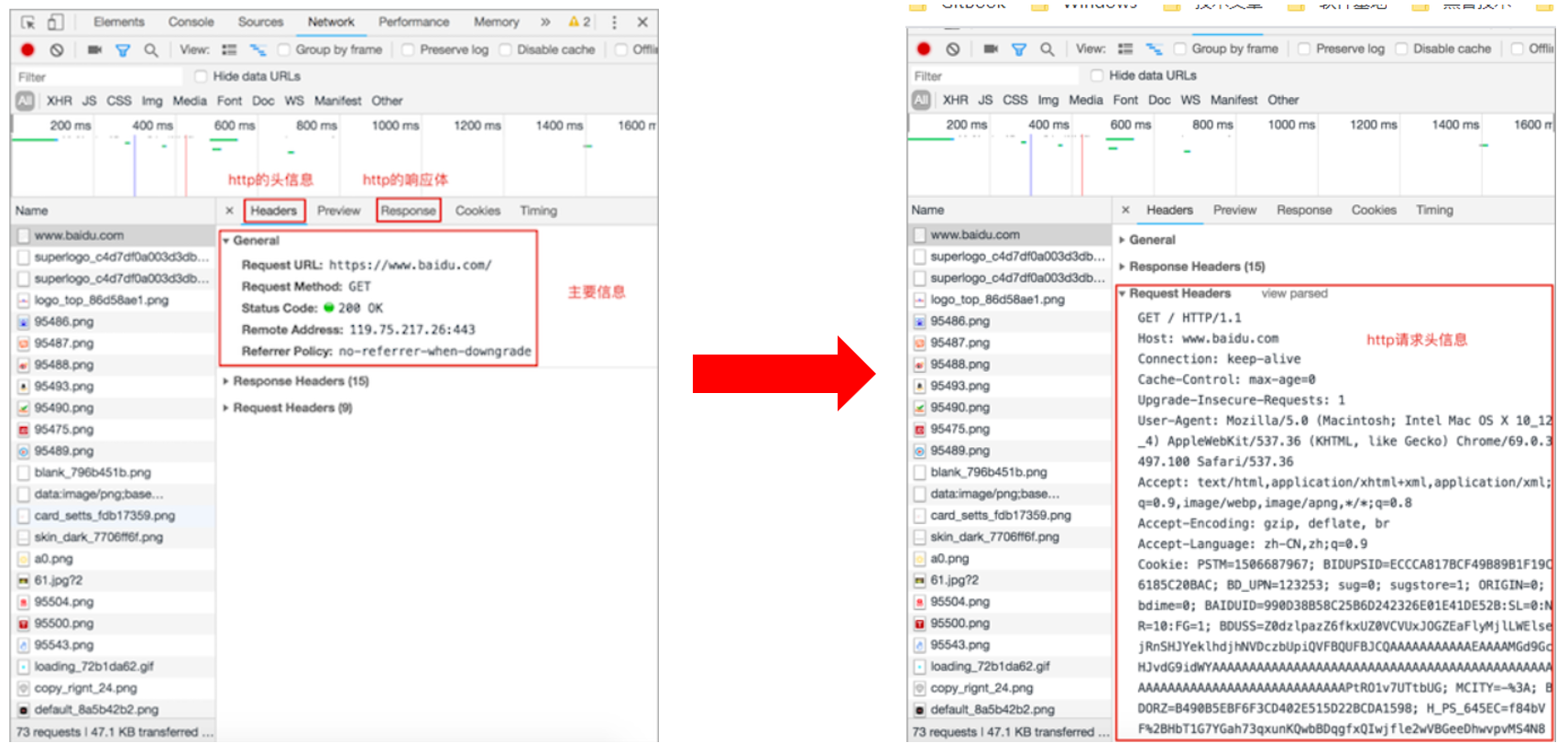Toggle filter funnel icon in right DevTools window
This screenshot has width=1568, height=754.
tap(1019, 49)
